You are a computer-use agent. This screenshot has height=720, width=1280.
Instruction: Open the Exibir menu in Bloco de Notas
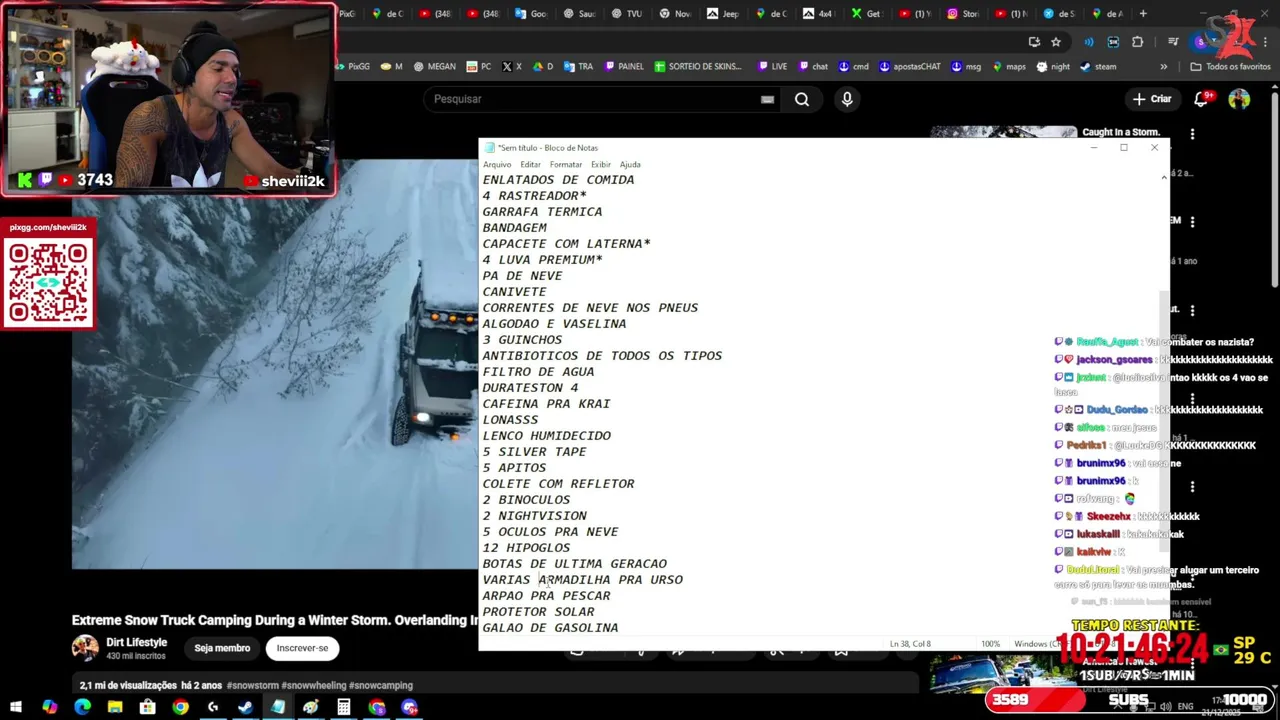pyautogui.click(x=600, y=164)
